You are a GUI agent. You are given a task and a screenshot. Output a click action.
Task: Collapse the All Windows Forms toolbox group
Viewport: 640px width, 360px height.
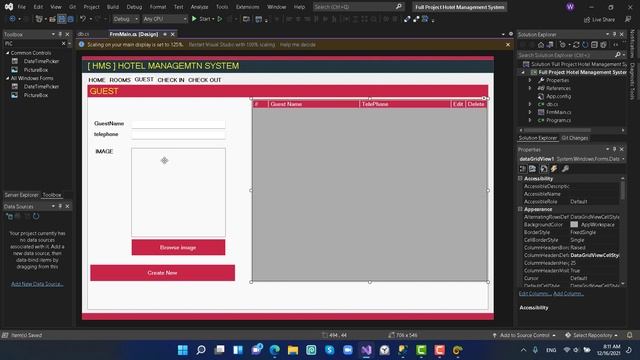[7, 78]
